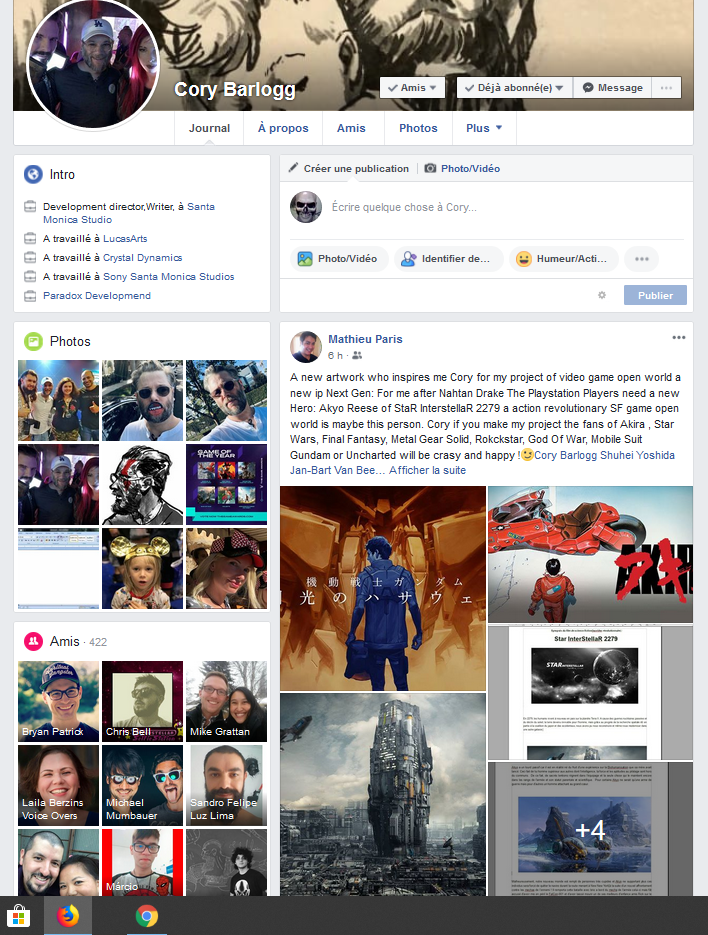Image resolution: width=708 pixels, height=935 pixels.
Task: Switch to the À propos tab
Action: pyautogui.click(x=283, y=128)
